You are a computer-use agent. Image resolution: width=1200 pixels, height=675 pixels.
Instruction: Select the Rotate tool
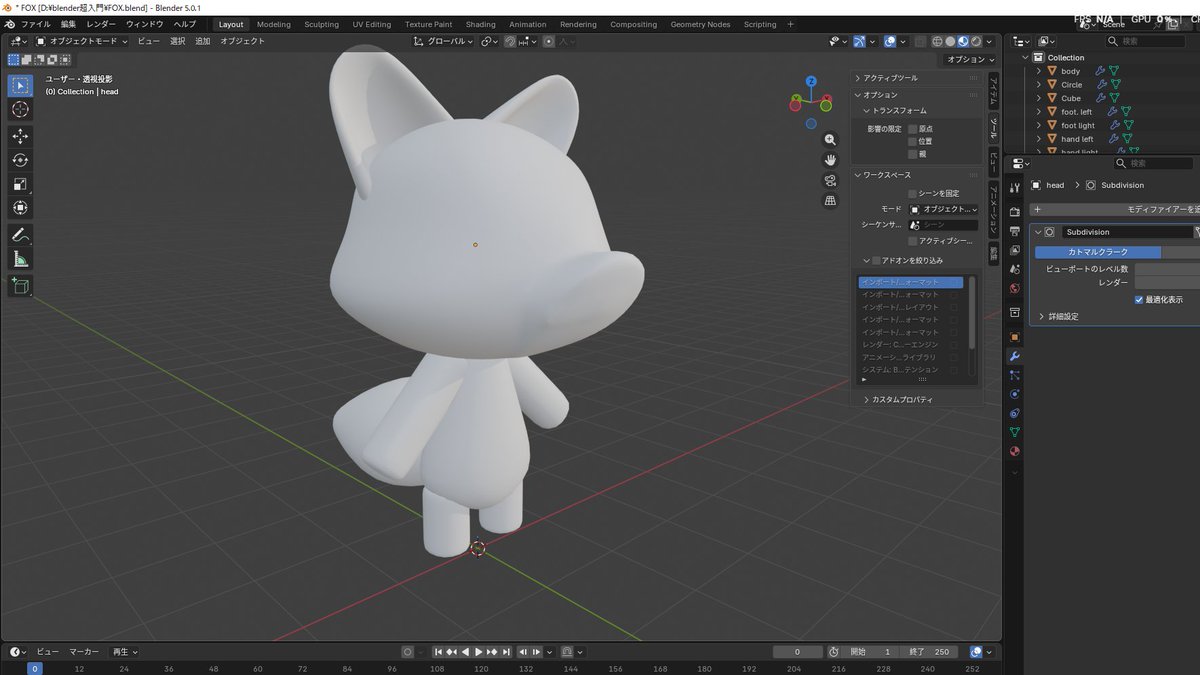(x=21, y=160)
